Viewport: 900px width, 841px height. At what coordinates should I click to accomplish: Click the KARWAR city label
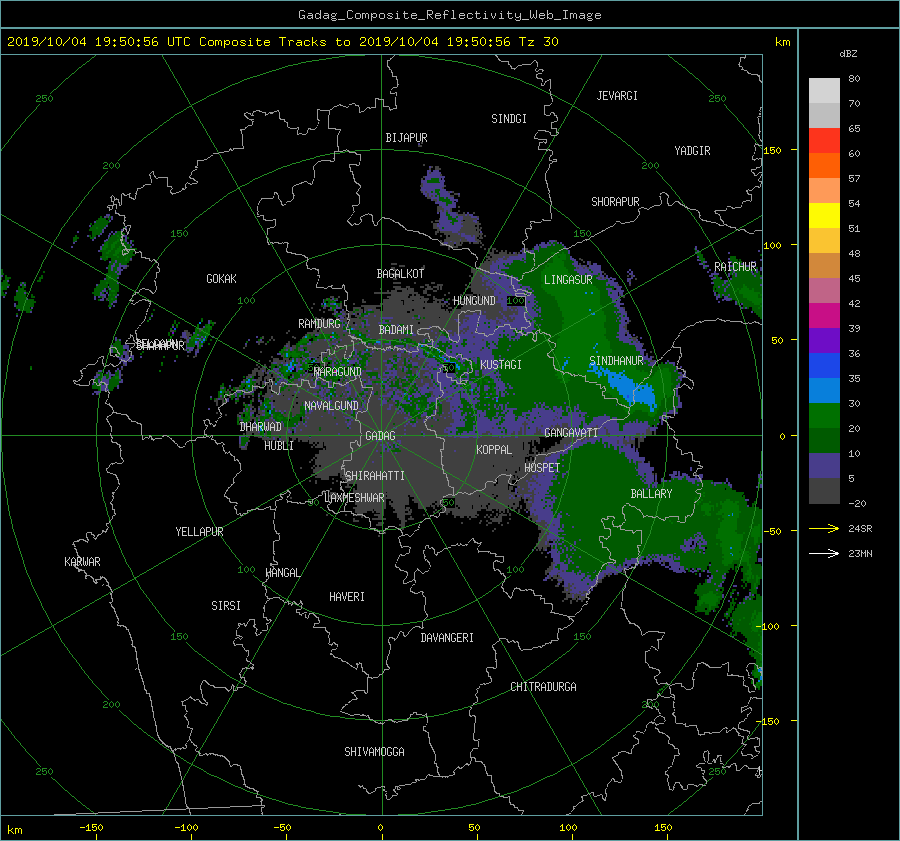pyautogui.click(x=82, y=562)
